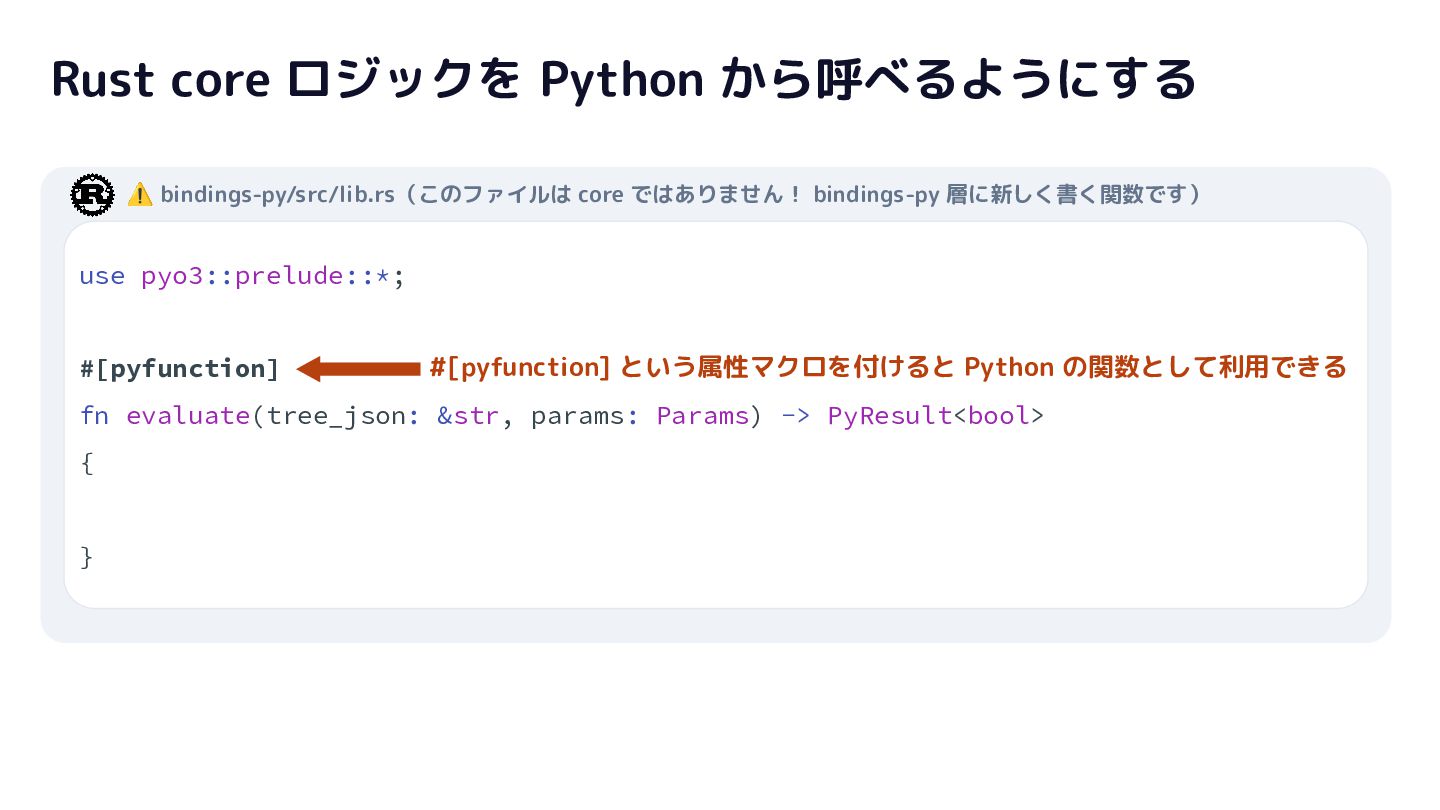Select 'pyo3' in the use statement
Screen dimensions: 1440x810
click(172, 277)
